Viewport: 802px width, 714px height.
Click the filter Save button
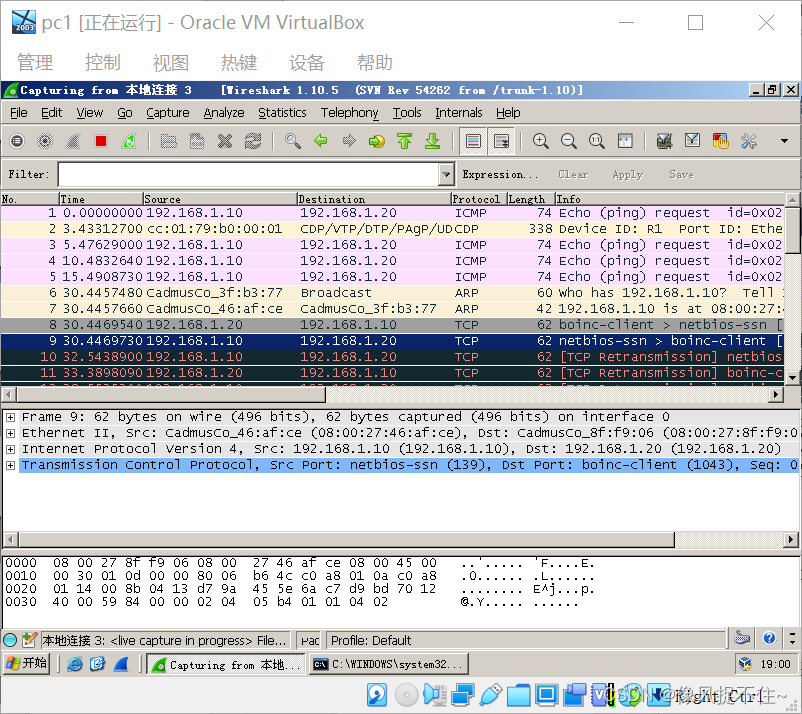(x=681, y=174)
